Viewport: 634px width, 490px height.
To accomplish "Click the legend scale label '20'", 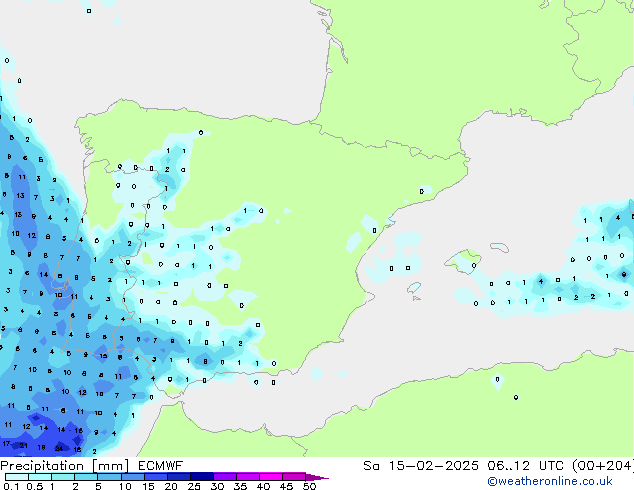I will coord(171,486).
